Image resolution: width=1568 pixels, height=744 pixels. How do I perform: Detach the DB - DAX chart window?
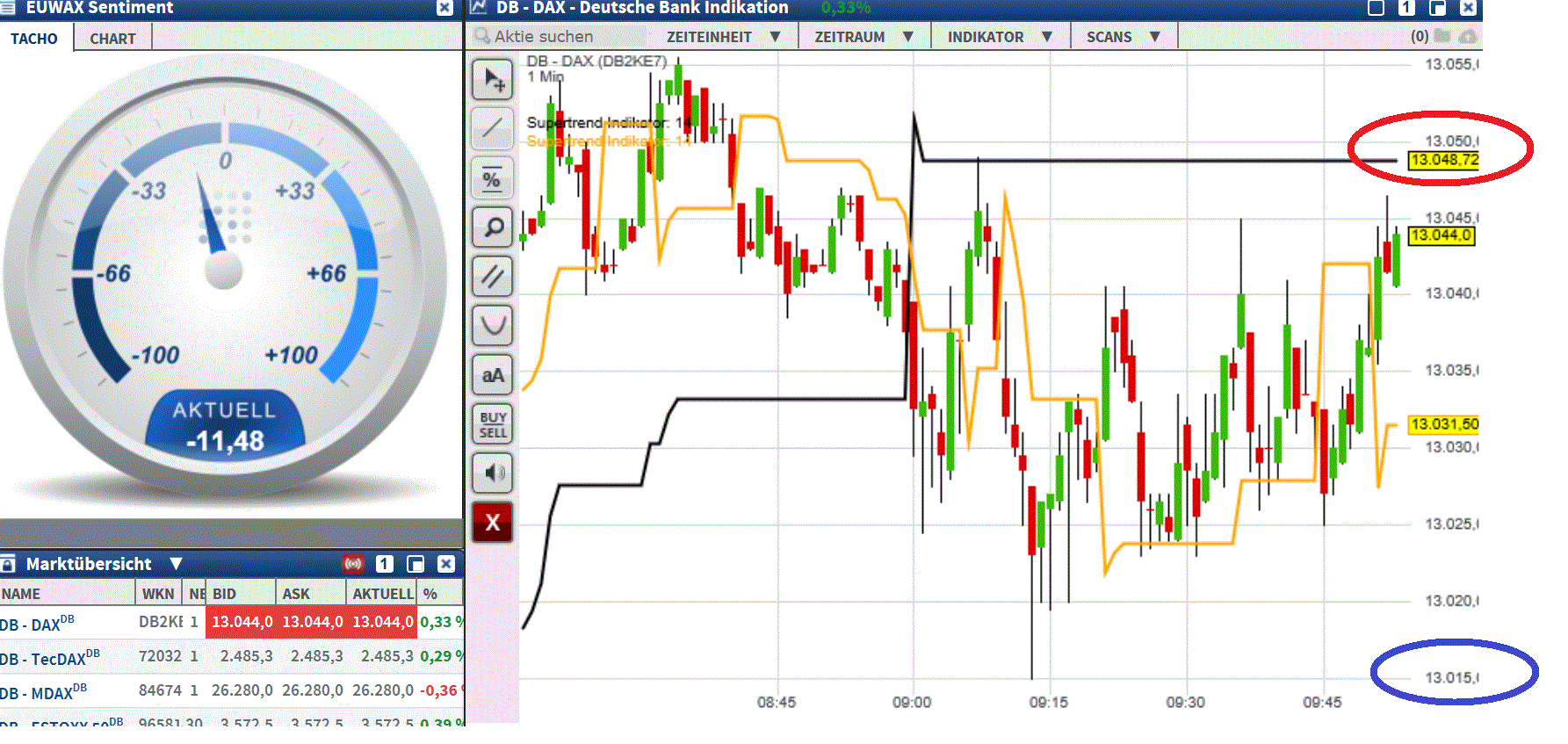tap(1438, 8)
